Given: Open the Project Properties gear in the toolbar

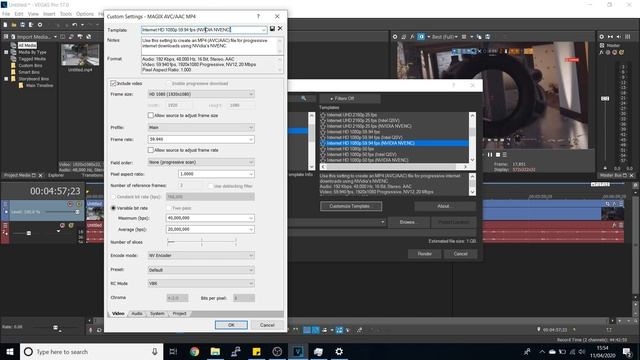Looking at the screenshot, I should 40,25.
